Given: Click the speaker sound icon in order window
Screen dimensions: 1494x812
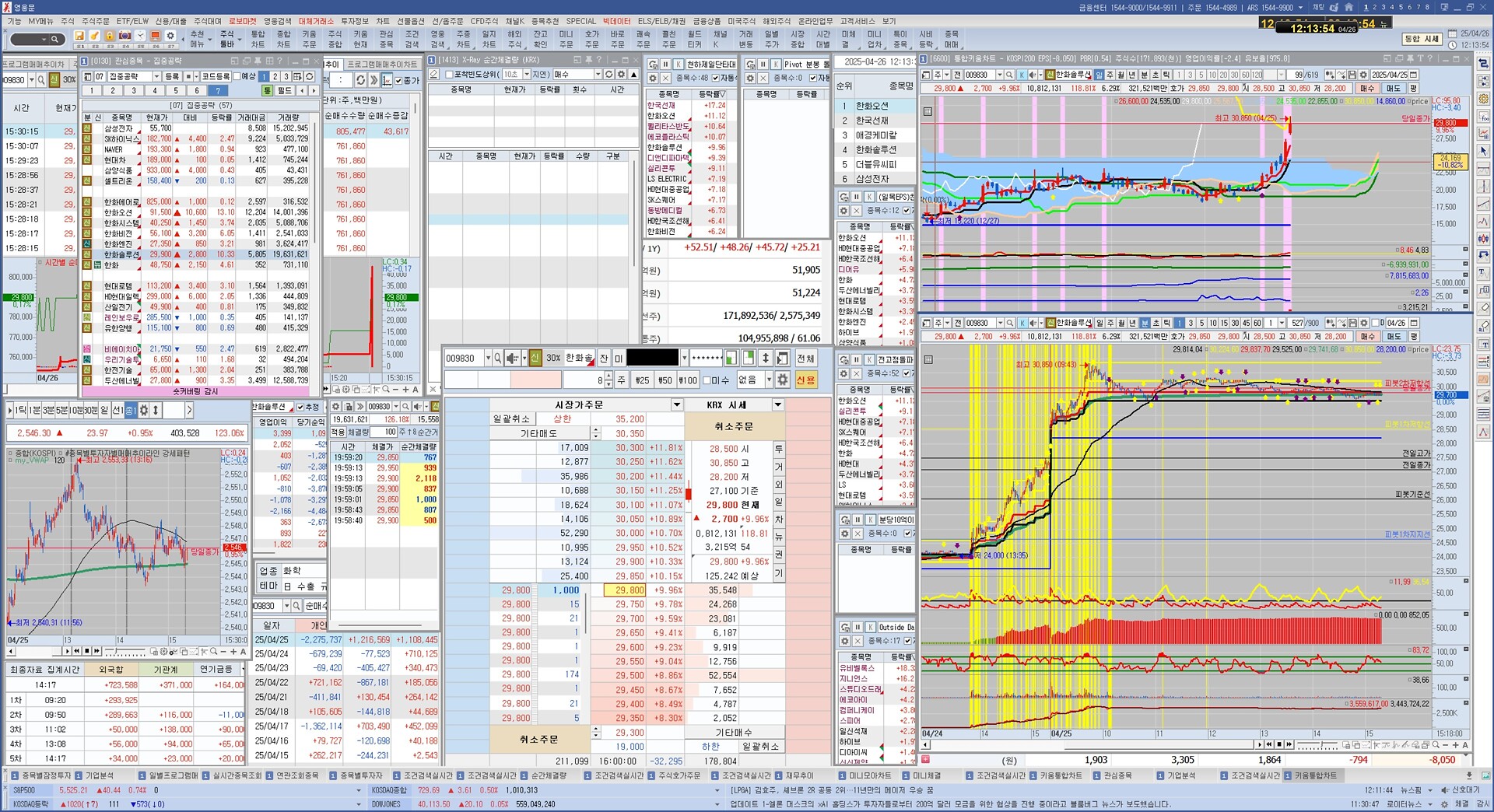Looking at the screenshot, I should coord(513,359).
